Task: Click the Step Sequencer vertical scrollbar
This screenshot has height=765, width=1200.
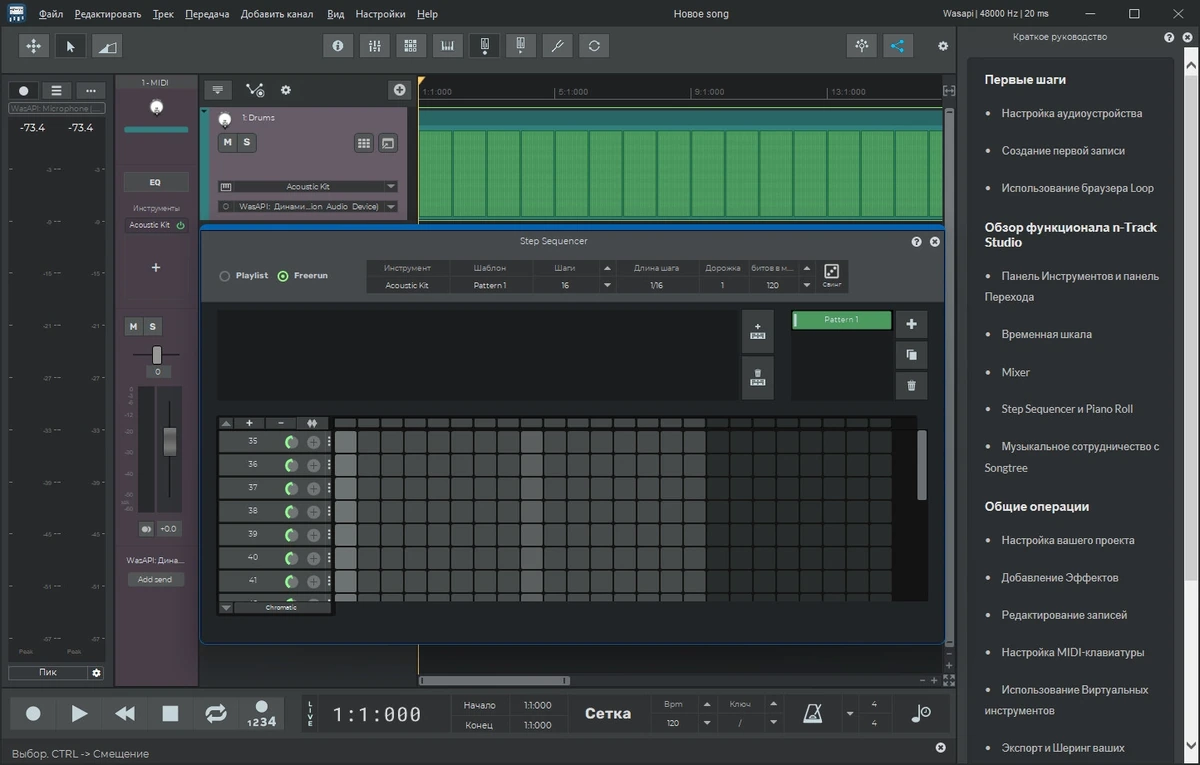Action: click(922, 465)
